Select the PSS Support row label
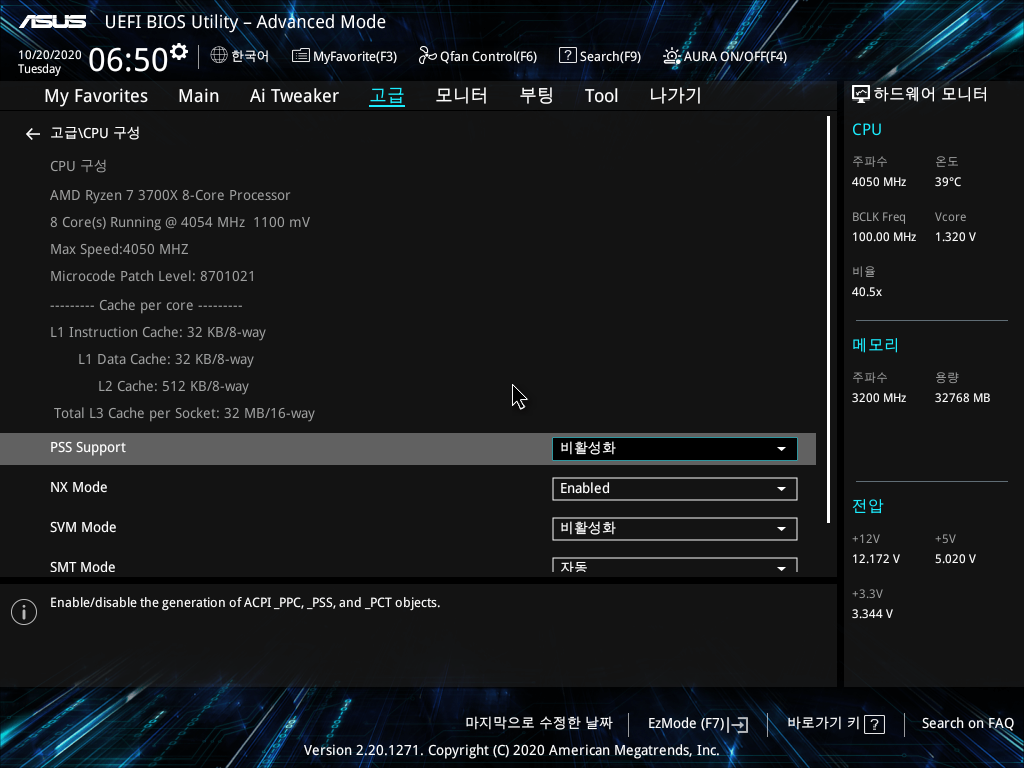Image resolution: width=1024 pixels, height=768 pixels. [88, 447]
